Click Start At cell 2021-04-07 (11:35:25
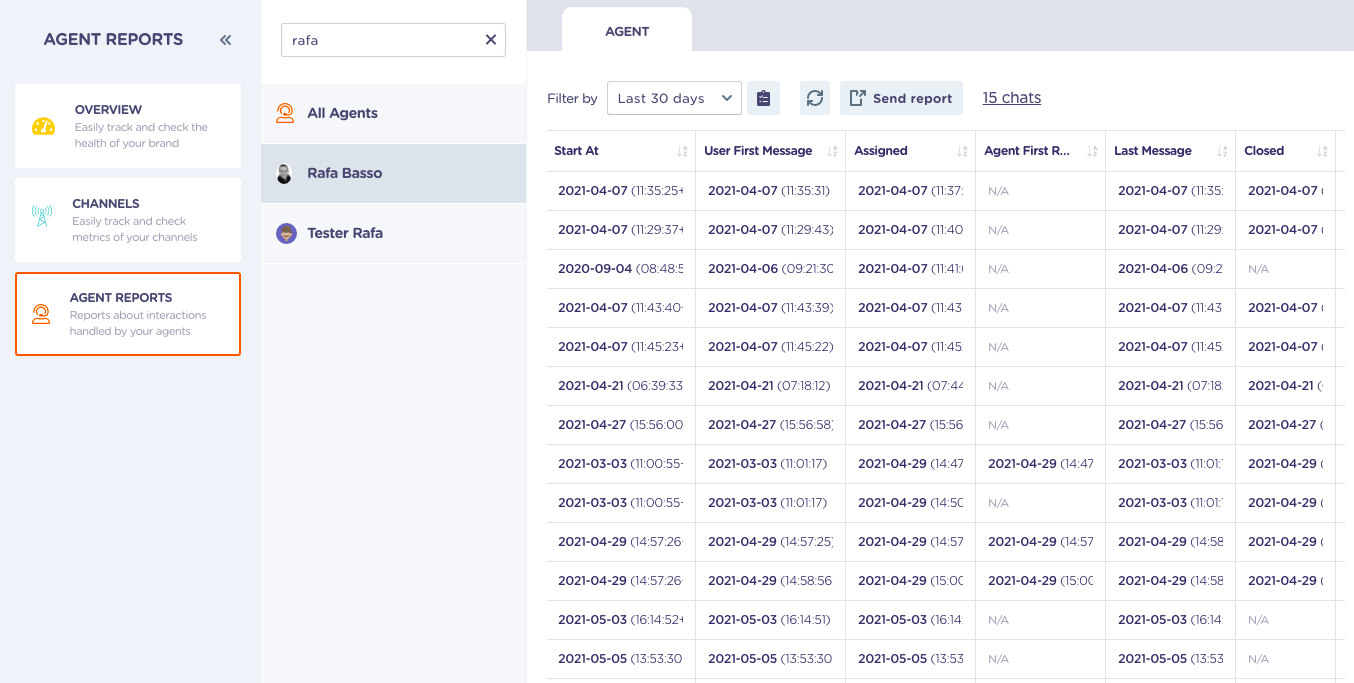 621,191
